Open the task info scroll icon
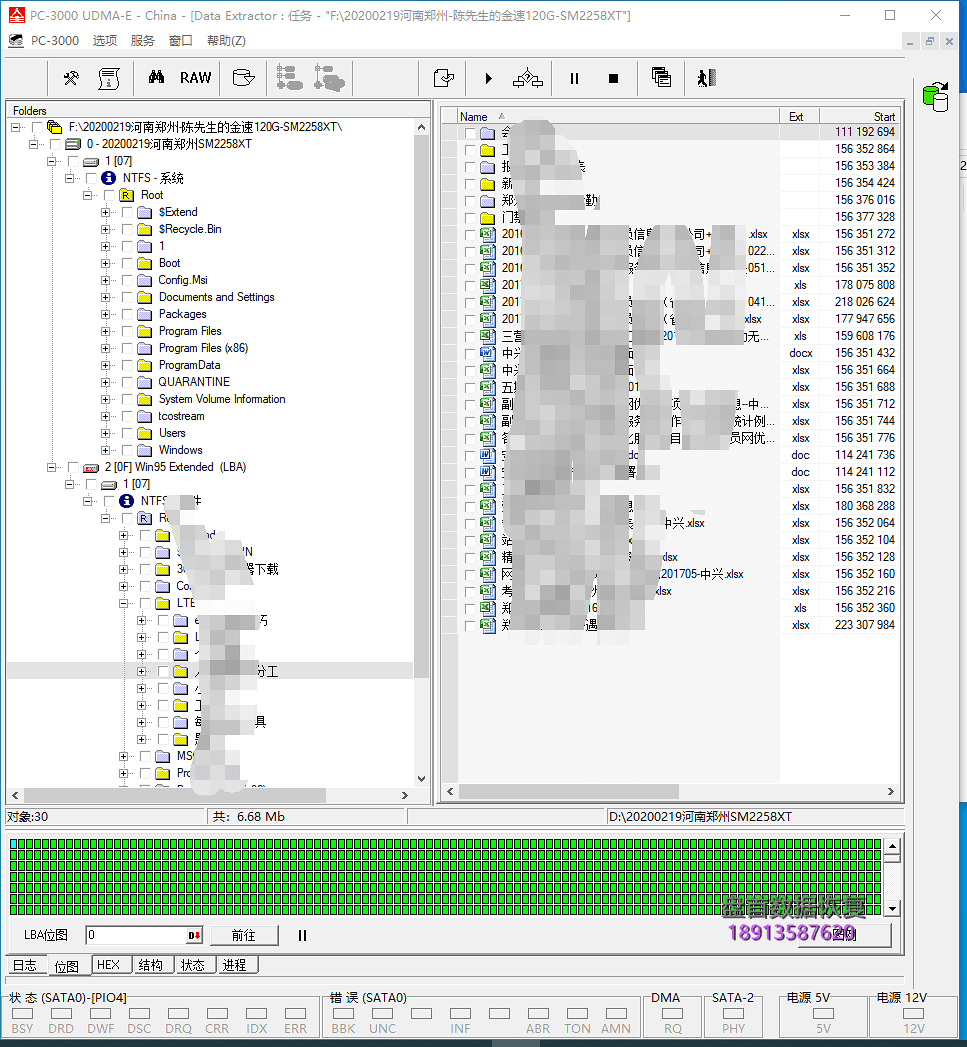 click(109, 78)
